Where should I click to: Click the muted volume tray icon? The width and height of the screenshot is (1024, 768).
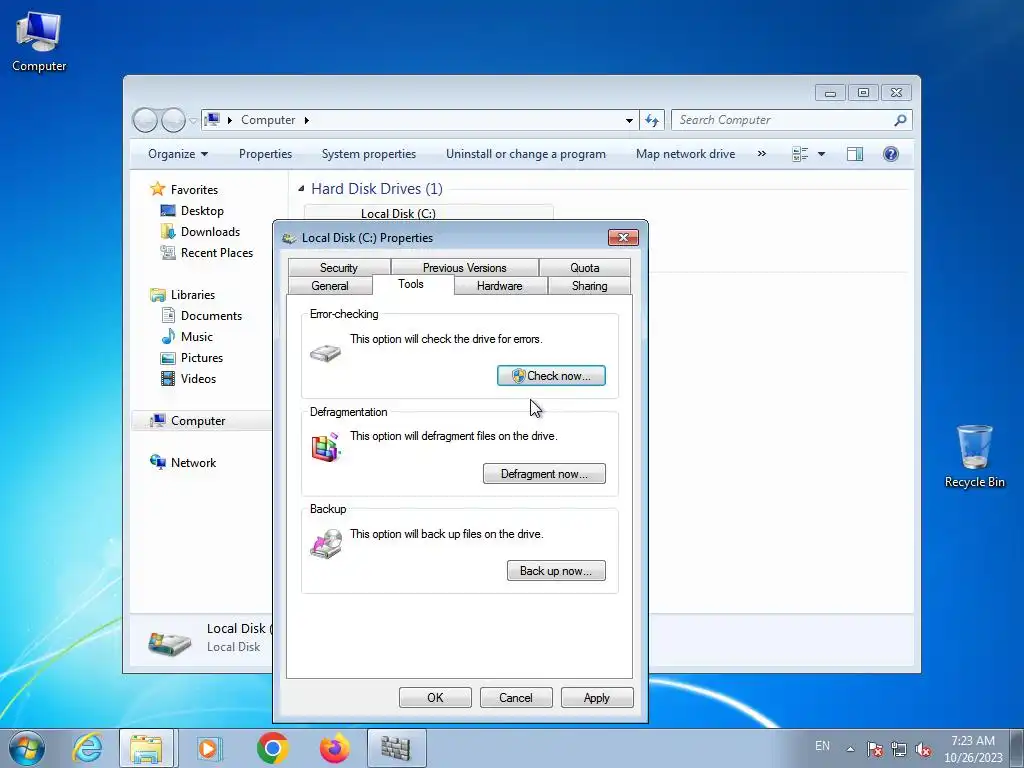pos(923,749)
